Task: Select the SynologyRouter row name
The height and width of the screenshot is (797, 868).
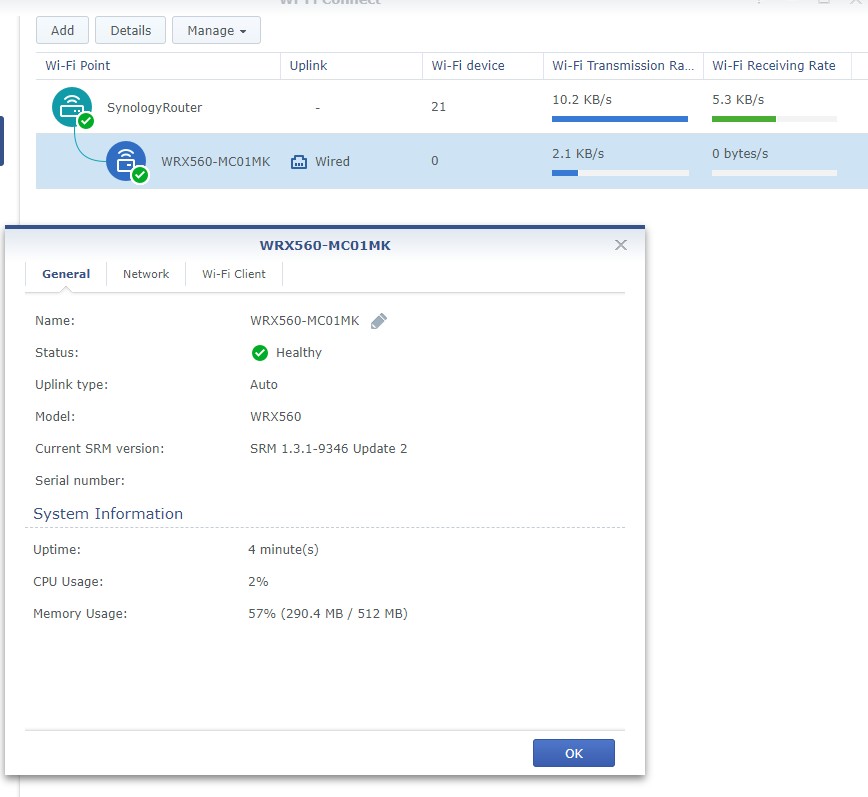Action: pyautogui.click(x=154, y=107)
